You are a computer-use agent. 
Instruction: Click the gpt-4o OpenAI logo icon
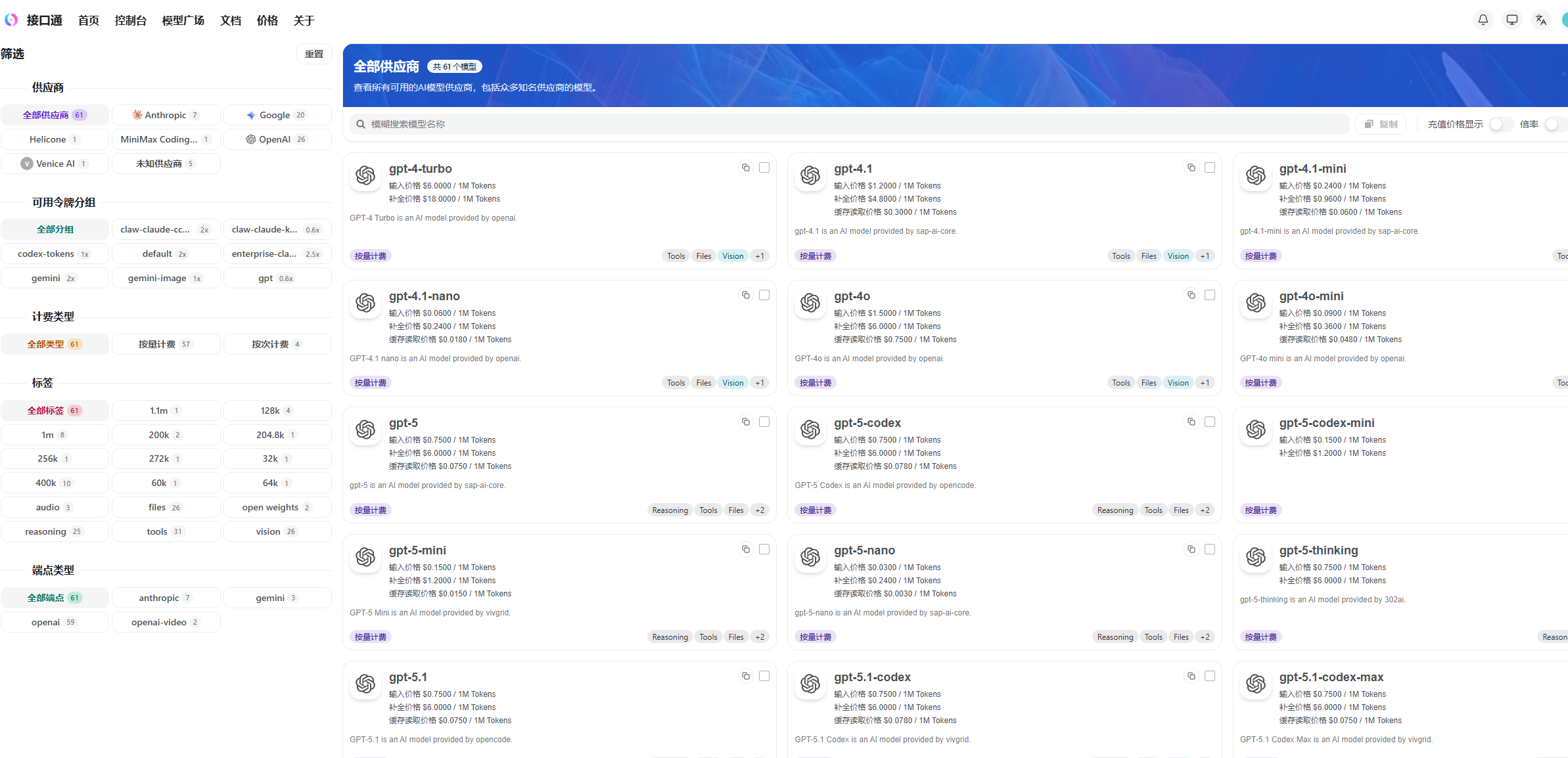pyautogui.click(x=810, y=303)
